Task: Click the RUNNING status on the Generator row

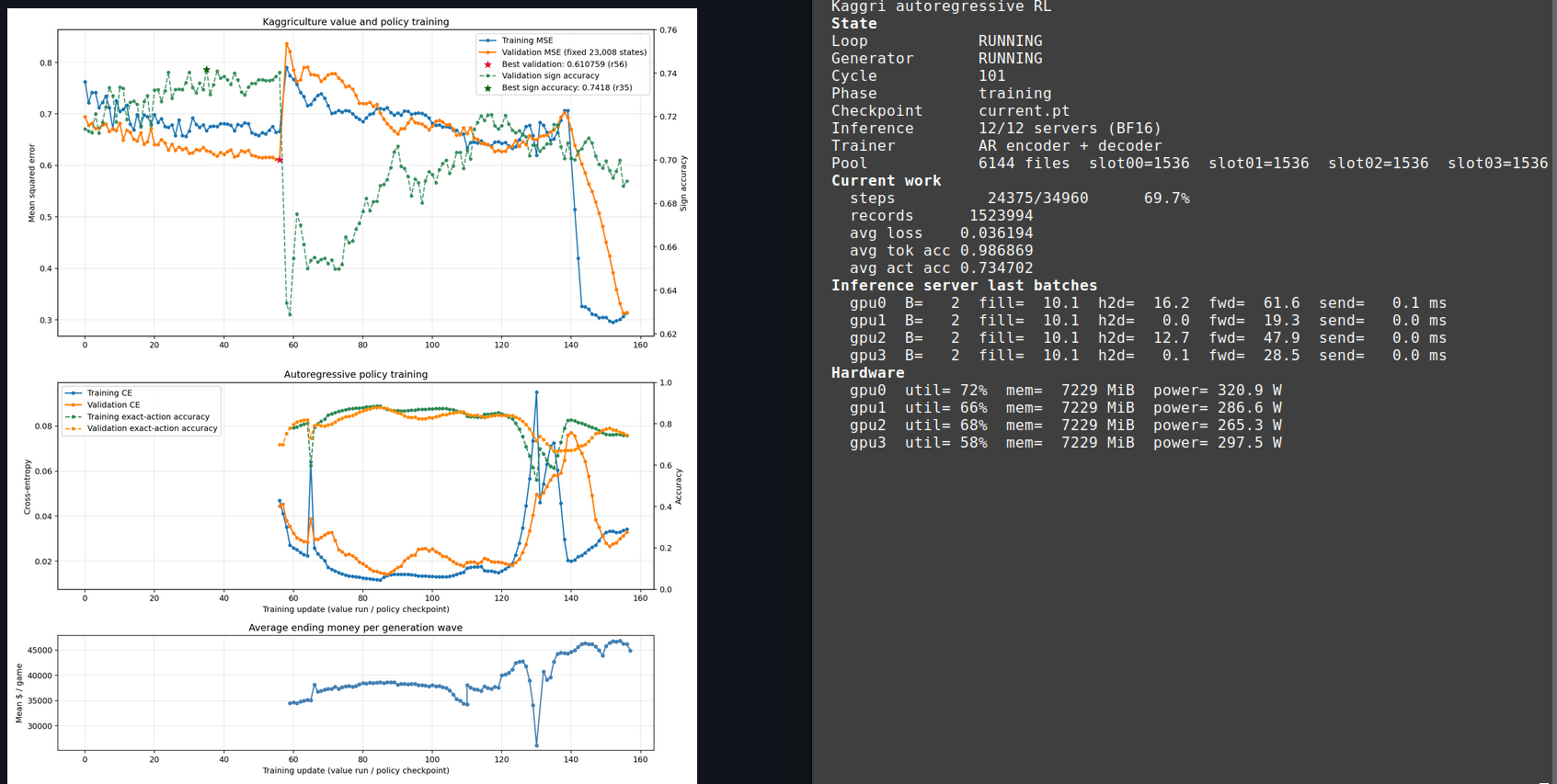Action: [1010, 59]
